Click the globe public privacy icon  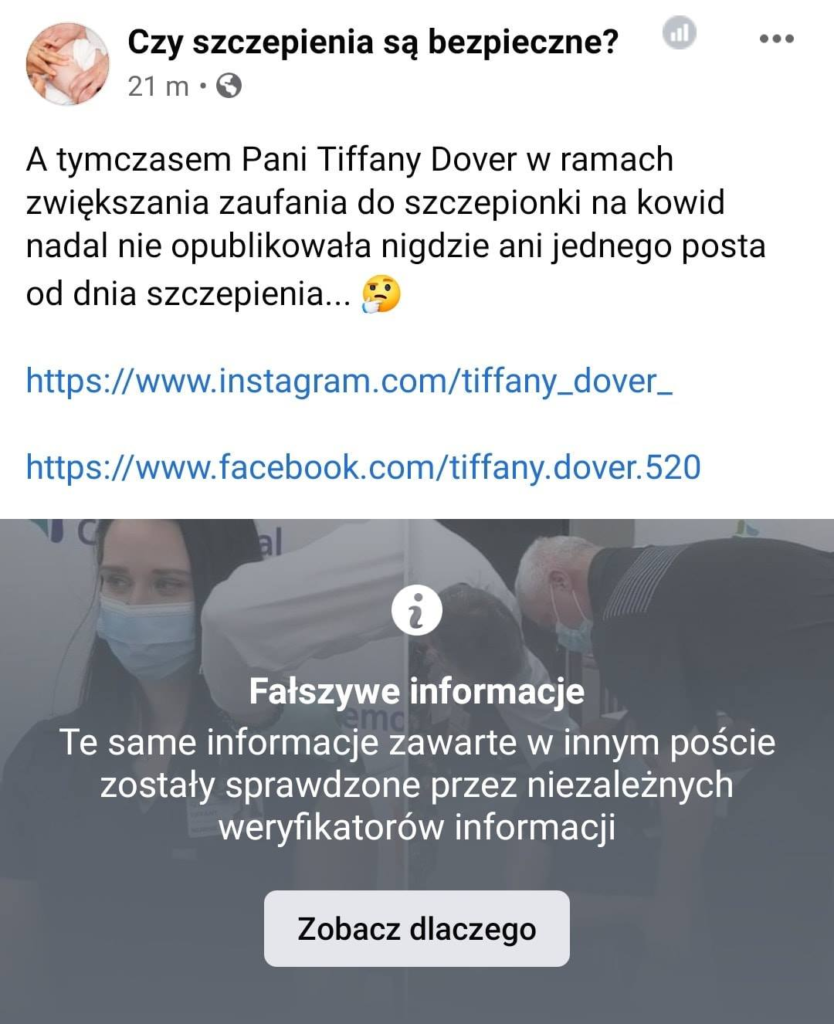pos(229,86)
